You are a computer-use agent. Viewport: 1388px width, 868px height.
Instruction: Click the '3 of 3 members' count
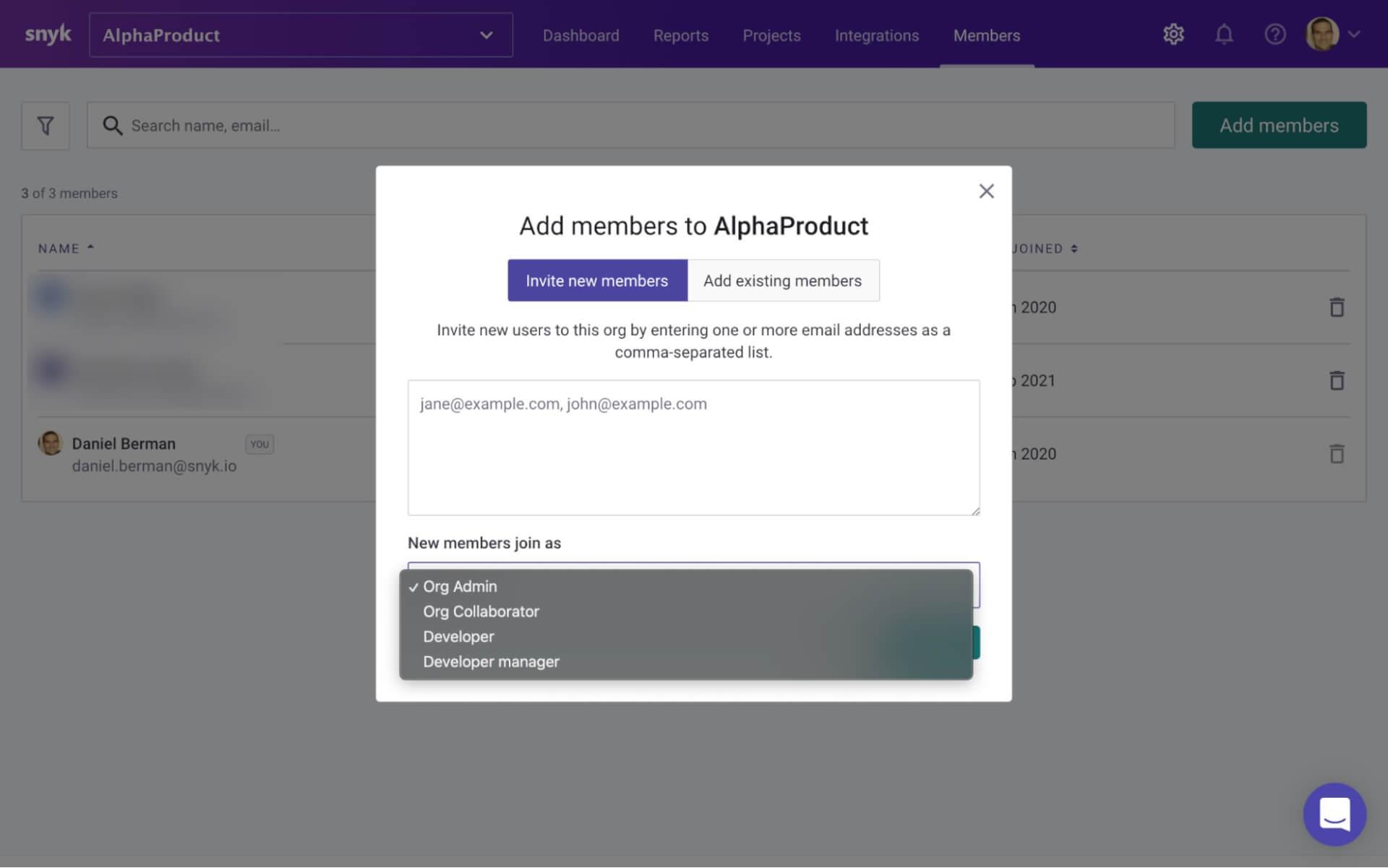(69, 194)
